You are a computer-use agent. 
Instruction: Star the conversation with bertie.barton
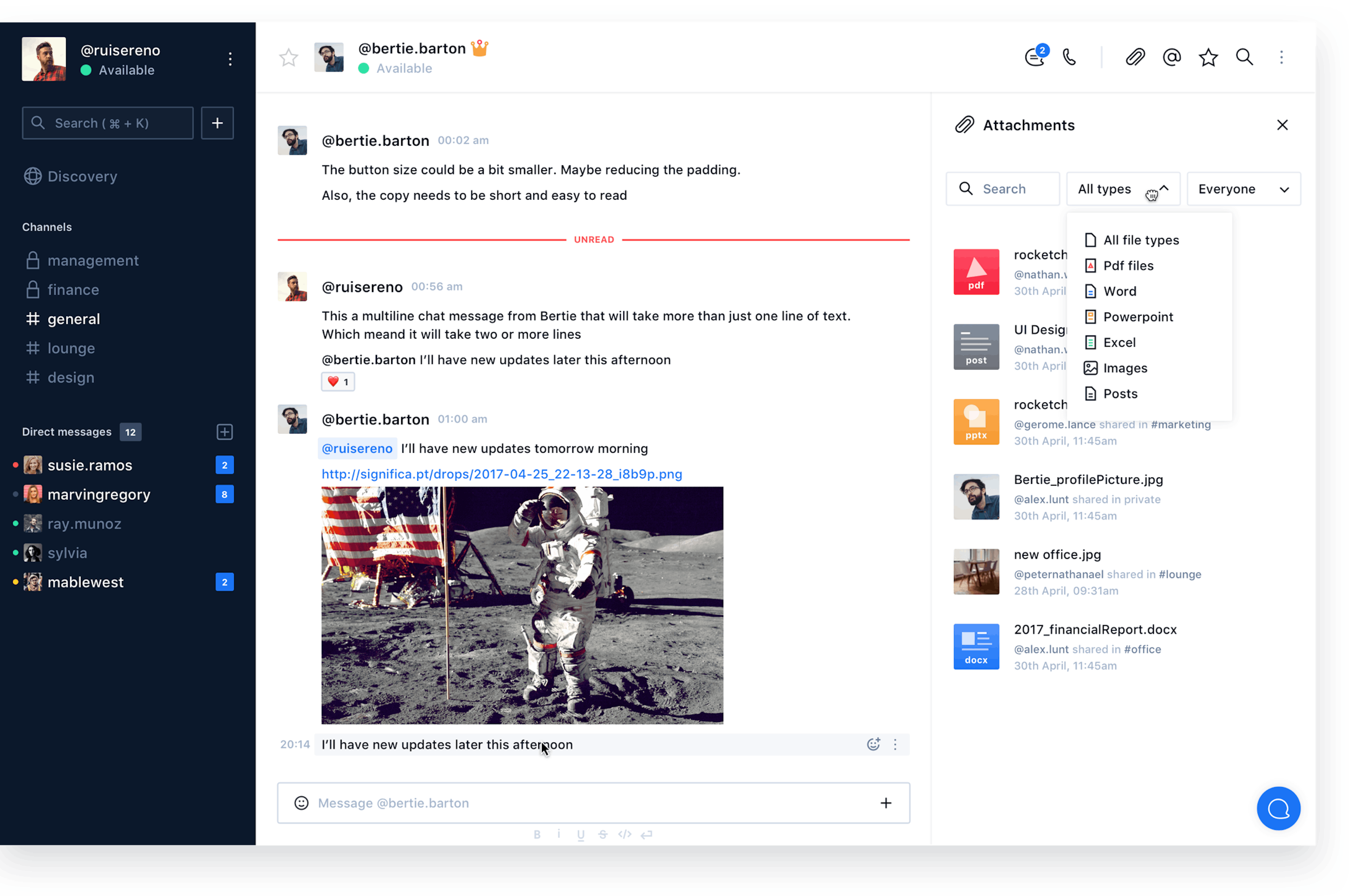tap(288, 57)
